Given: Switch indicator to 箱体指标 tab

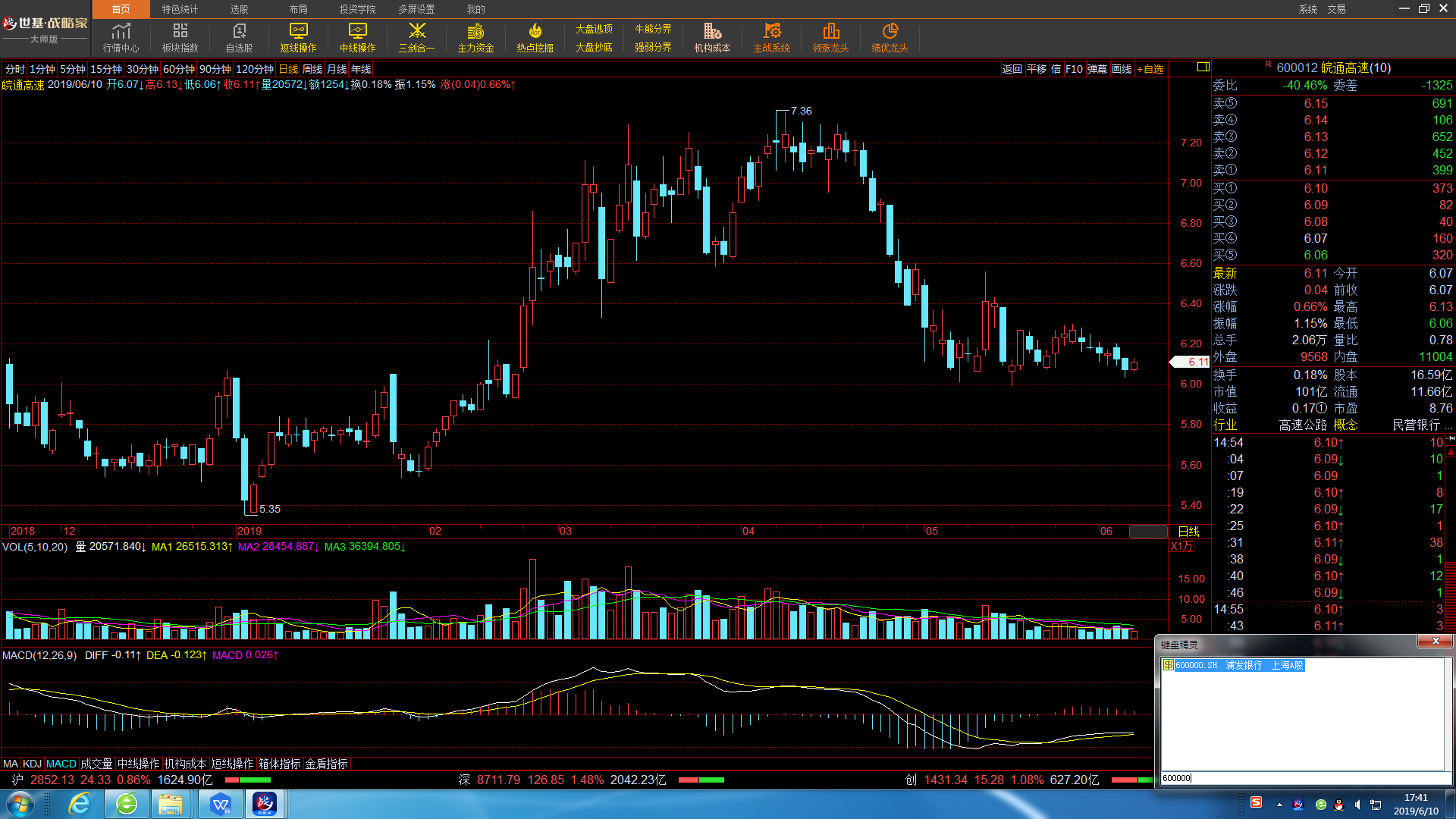Looking at the screenshot, I should (x=279, y=764).
